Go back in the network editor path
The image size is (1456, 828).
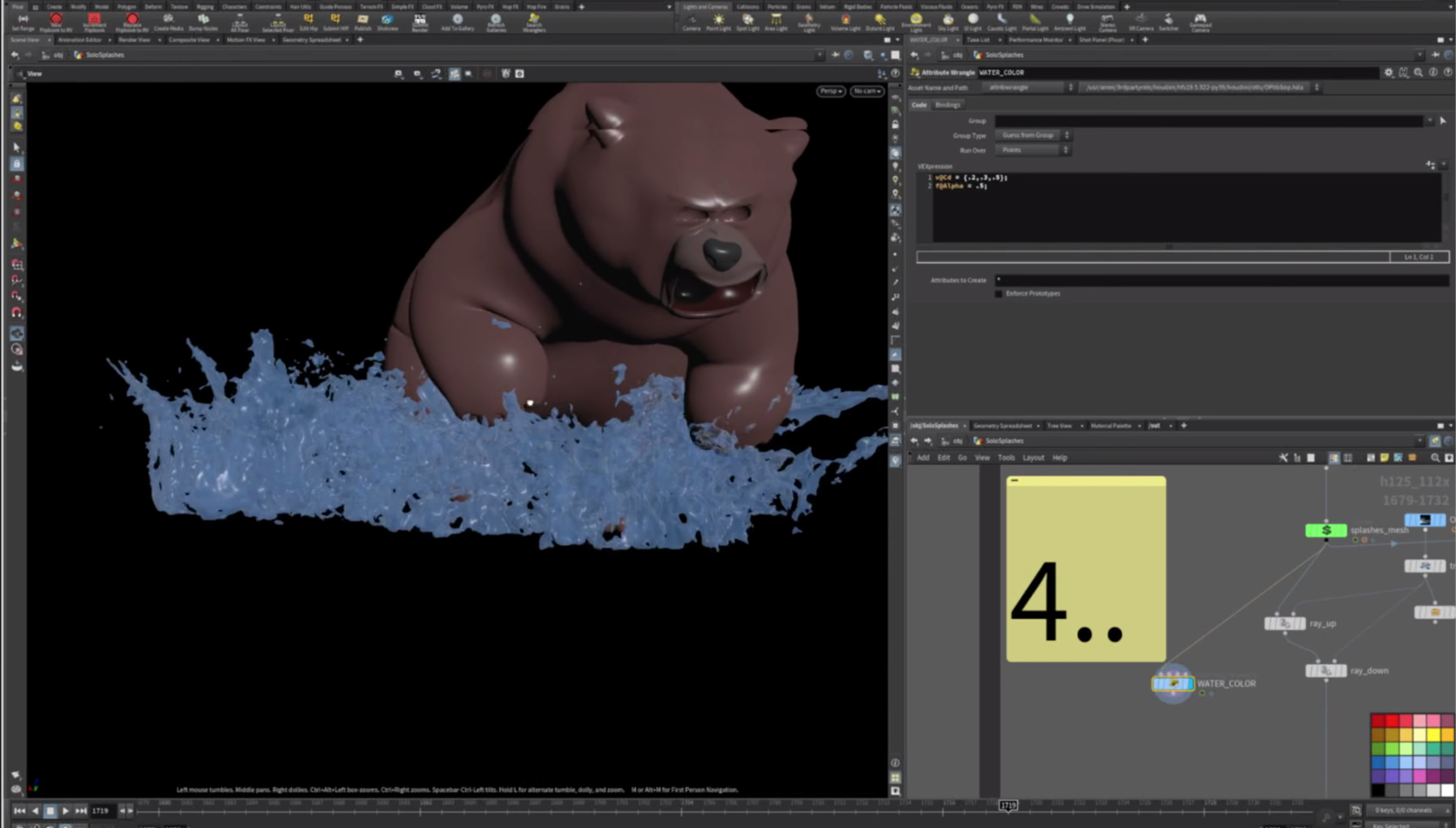coord(914,441)
